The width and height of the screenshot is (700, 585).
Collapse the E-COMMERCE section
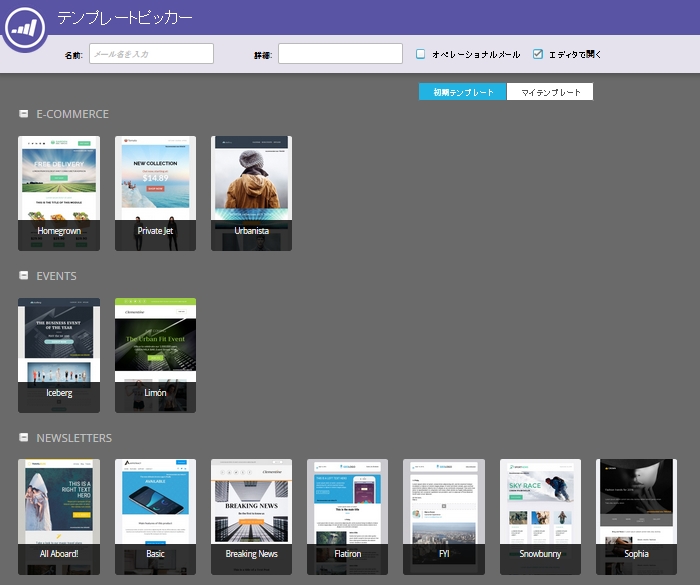[x=24, y=113]
